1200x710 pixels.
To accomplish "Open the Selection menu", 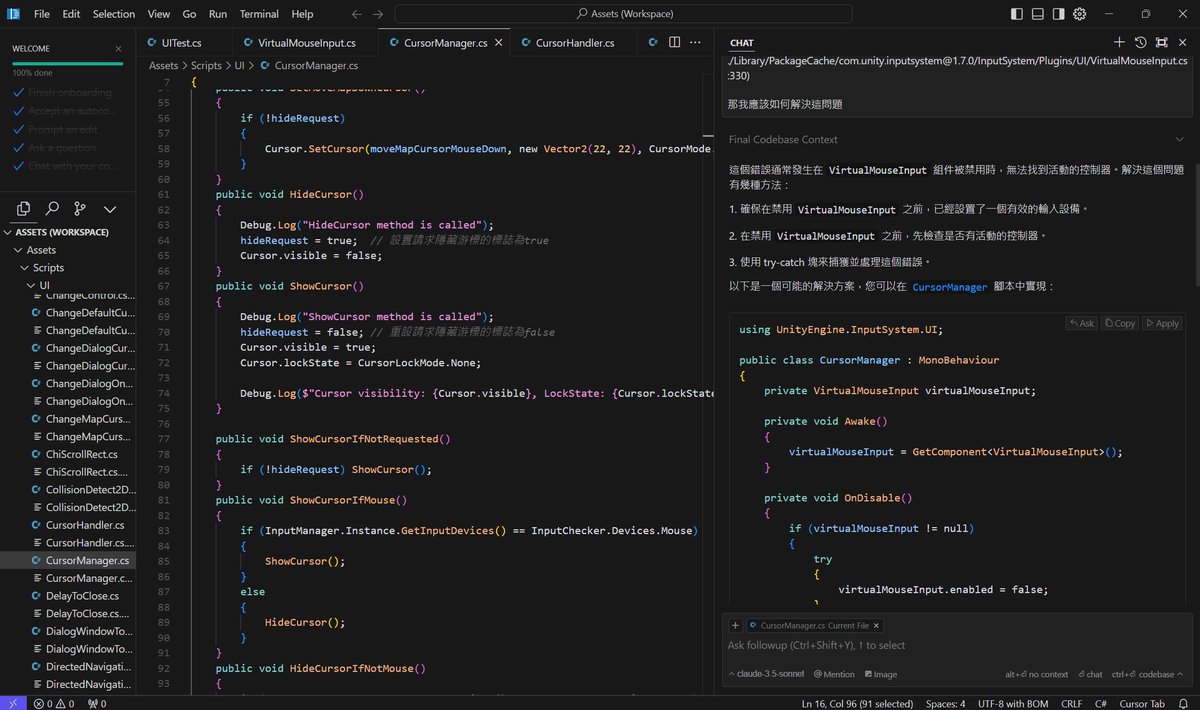I will point(113,14).
